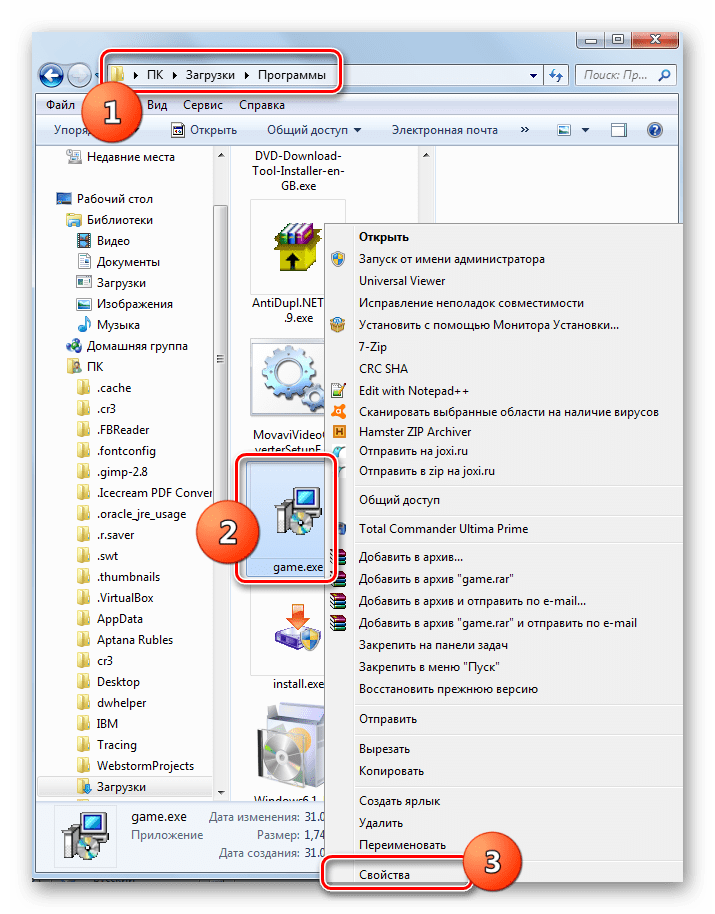Viewport: 715px width, 914px height.
Task: Open the 7-Zip submenu
Action: (x=373, y=347)
